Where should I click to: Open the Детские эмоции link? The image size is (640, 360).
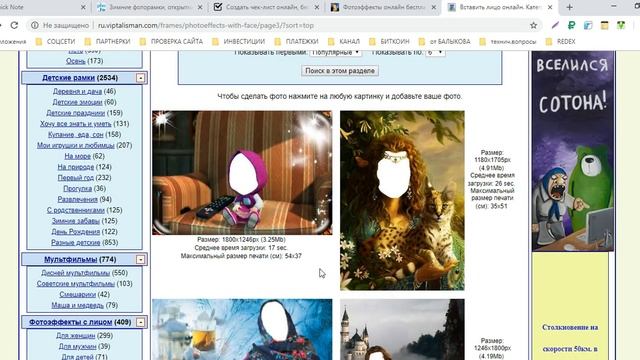coord(77,102)
